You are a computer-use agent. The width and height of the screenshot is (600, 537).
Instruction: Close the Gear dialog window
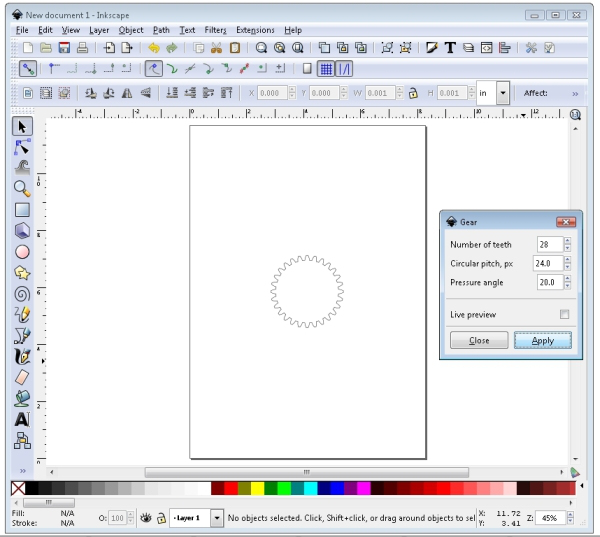pos(566,222)
